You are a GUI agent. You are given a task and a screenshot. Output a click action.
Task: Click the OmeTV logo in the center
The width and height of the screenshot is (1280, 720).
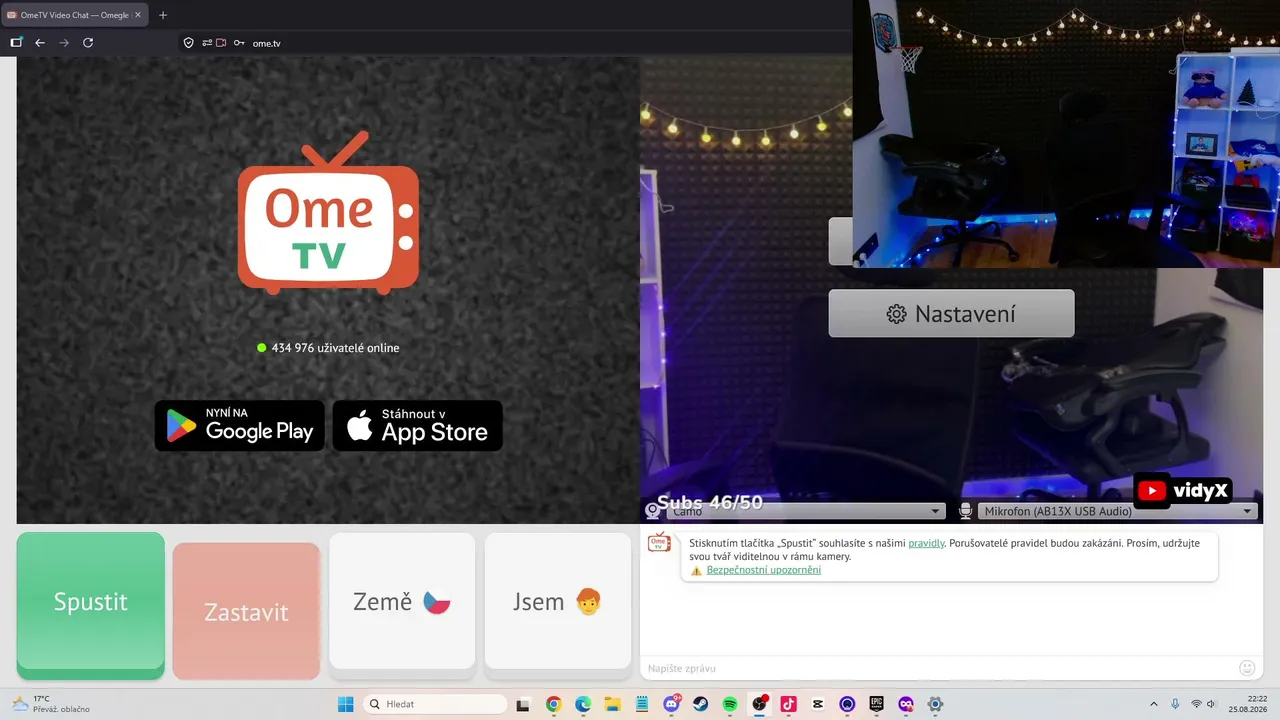click(x=328, y=213)
